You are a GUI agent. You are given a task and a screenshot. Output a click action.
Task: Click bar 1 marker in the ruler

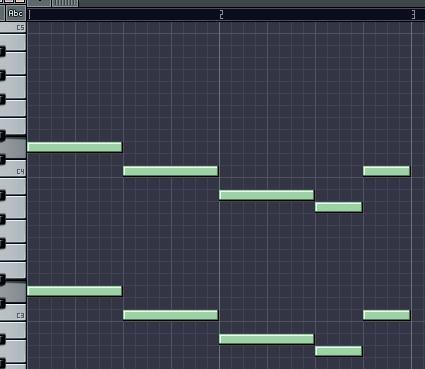(x=30, y=15)
